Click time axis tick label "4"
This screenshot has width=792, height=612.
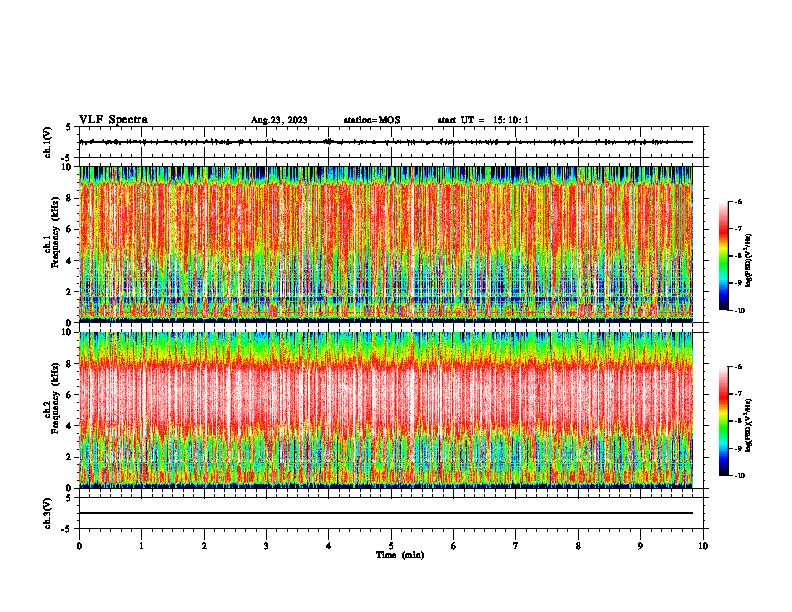(329, 546)
